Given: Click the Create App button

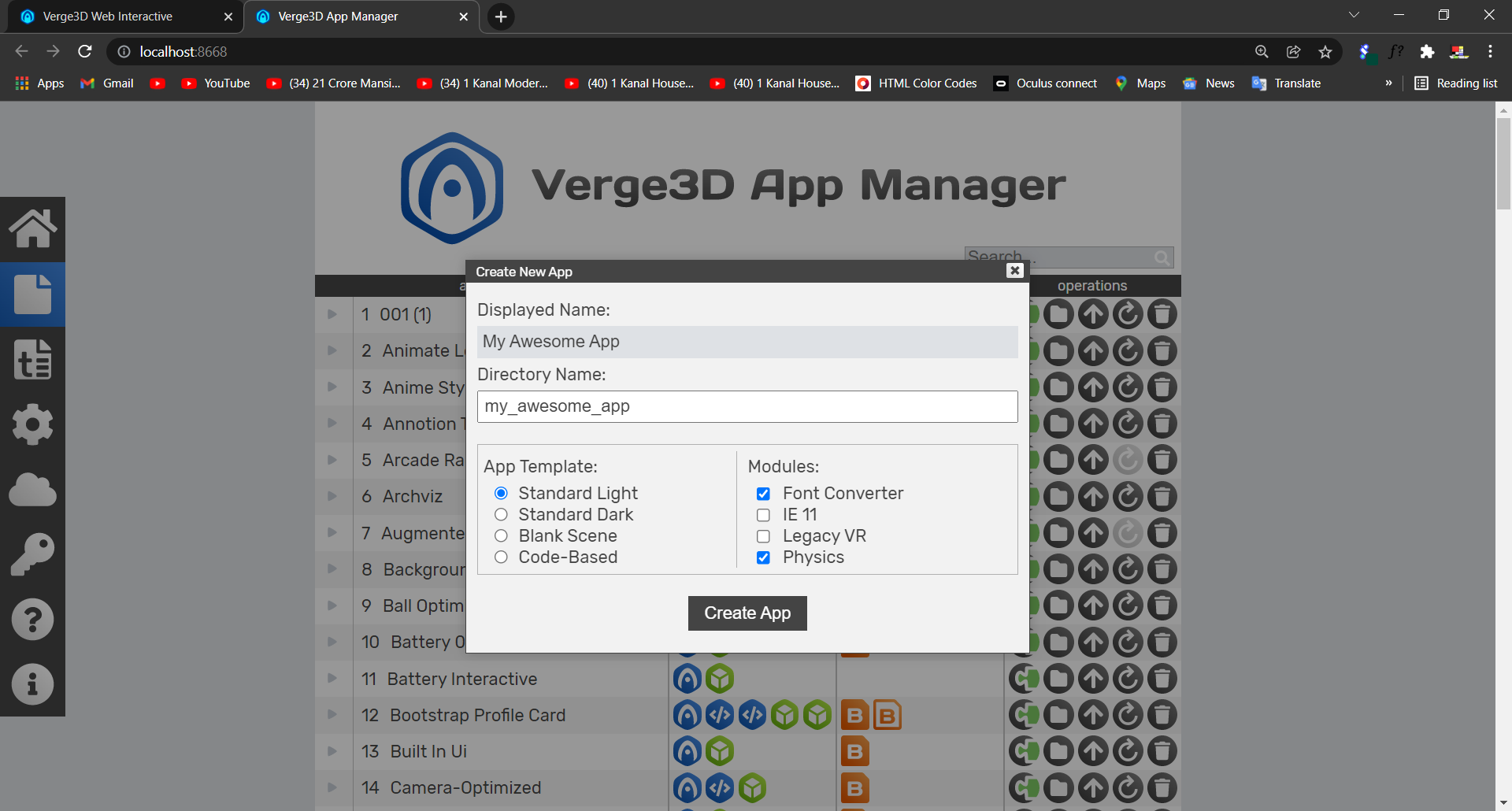Looking at the screenshot, I should [x=747, y=613].
